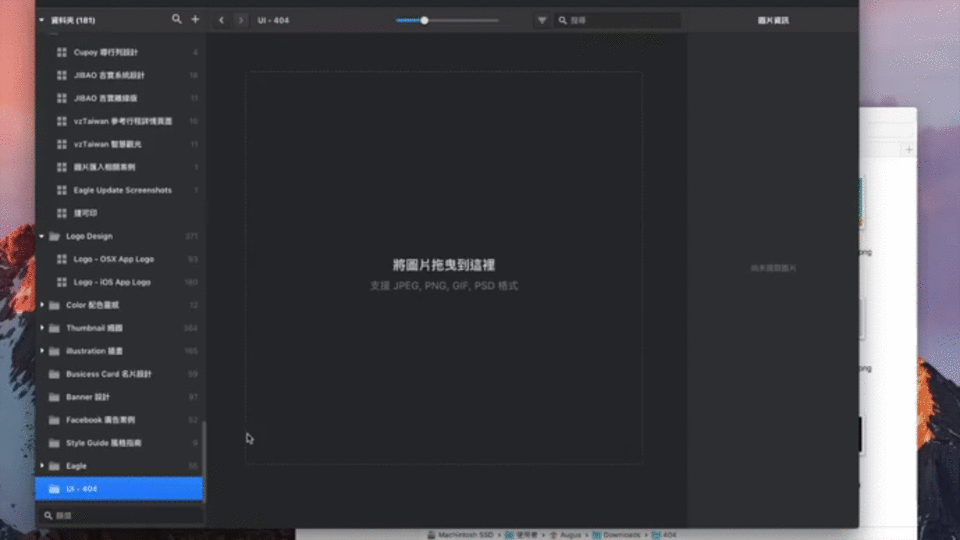
Task: Click the first JIBAO folder icon
Action: [62, 75]
